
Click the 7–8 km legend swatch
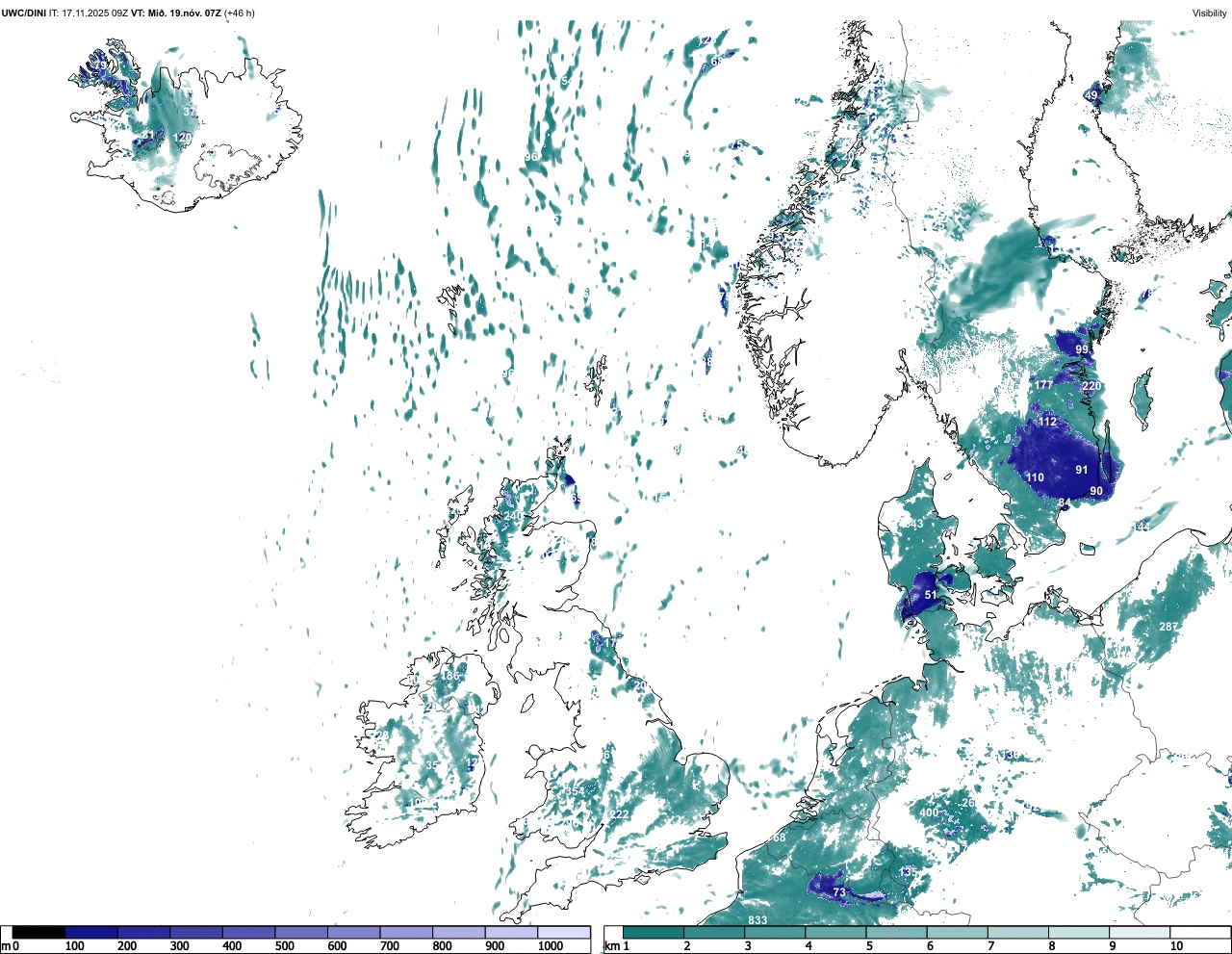(x=1017, y=933)
